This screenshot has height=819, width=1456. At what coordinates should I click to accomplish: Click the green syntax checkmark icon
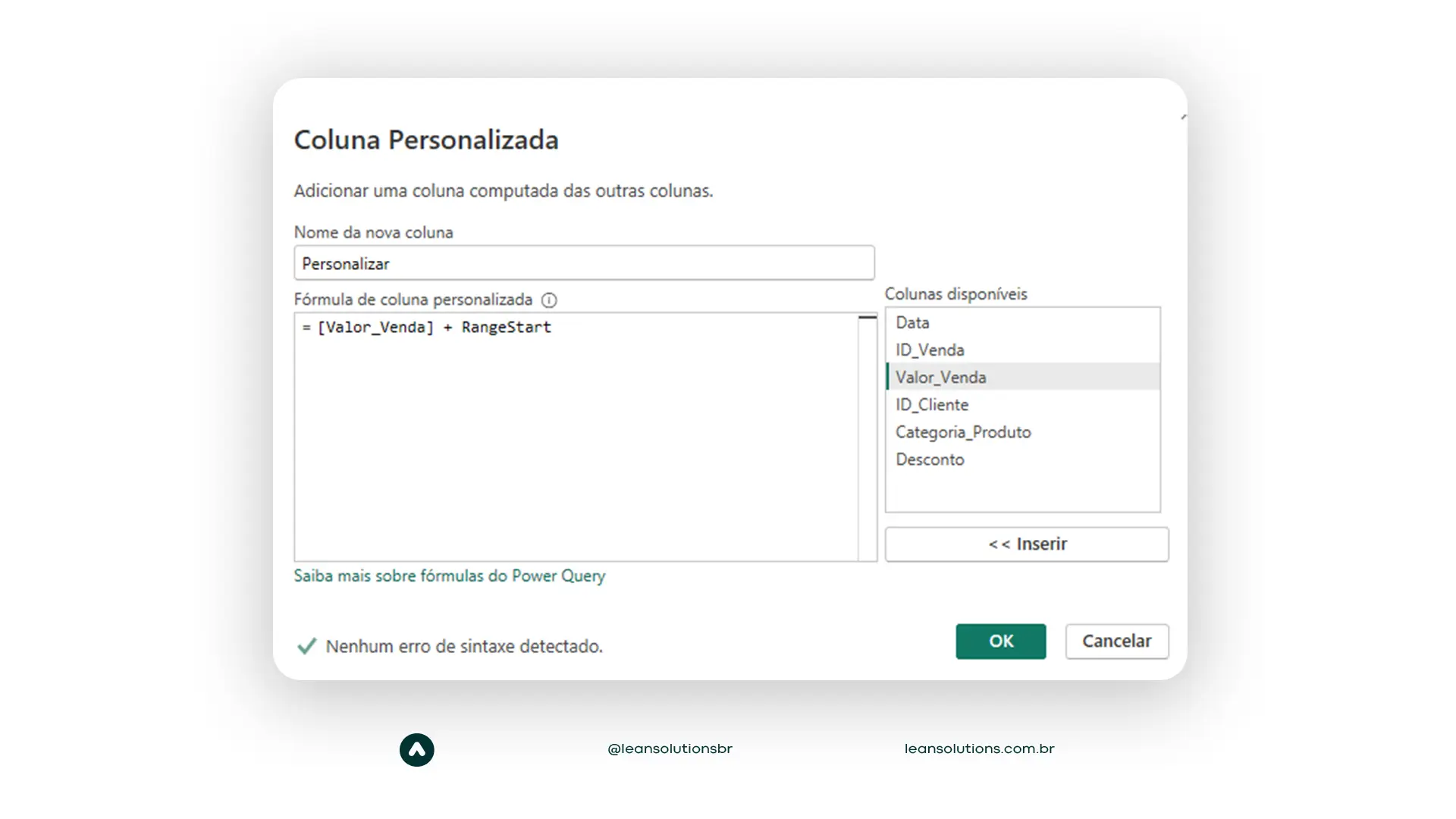click(306, 646)
